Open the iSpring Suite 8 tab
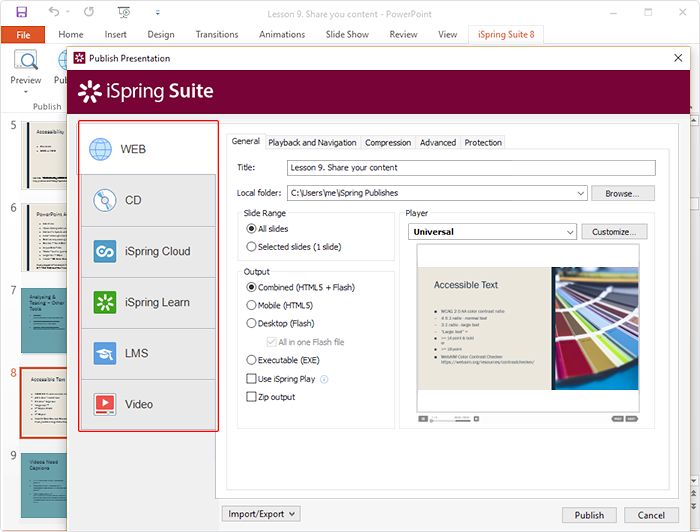The height and width of the screenshot is (532, 700). click(x=506, y=34)
